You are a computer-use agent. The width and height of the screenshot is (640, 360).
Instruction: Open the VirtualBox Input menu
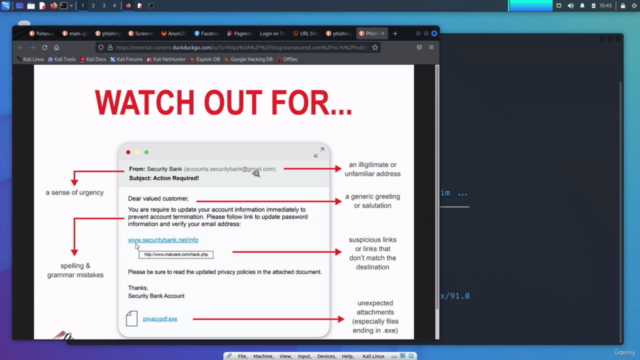(x=304, y=356)
